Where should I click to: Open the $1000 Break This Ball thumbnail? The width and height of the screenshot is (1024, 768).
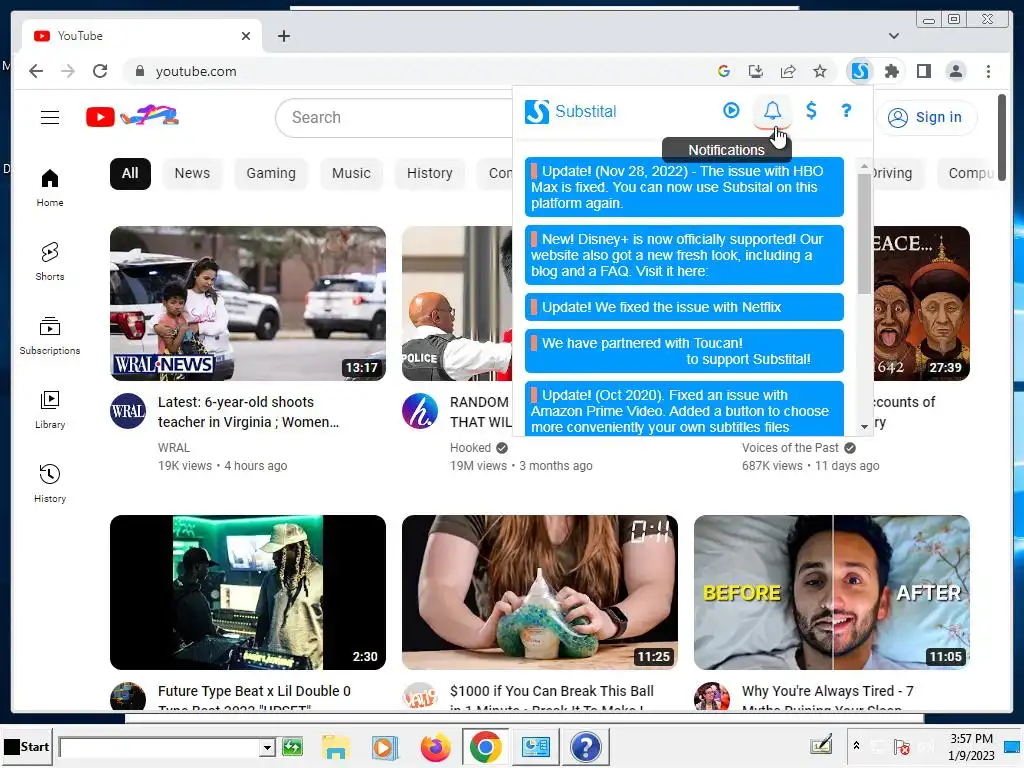point(539,592)
